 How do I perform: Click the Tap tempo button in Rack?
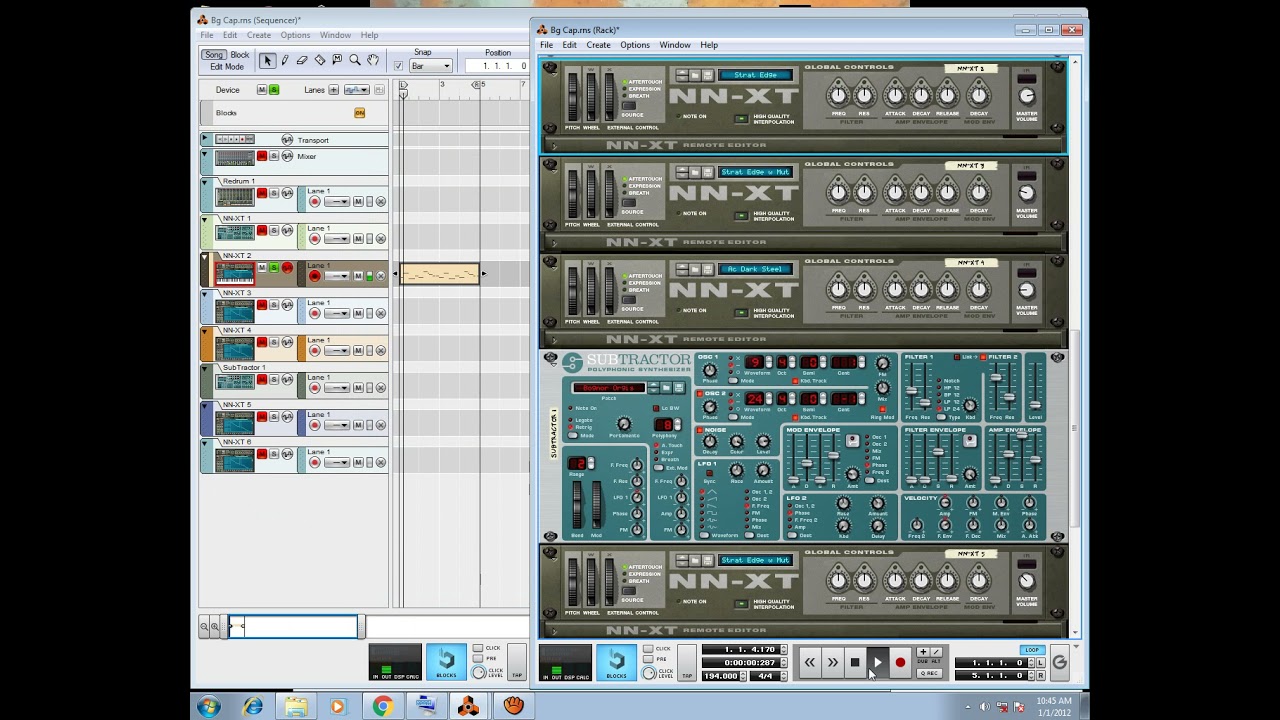pyautogui.click(x=687, y=662)
